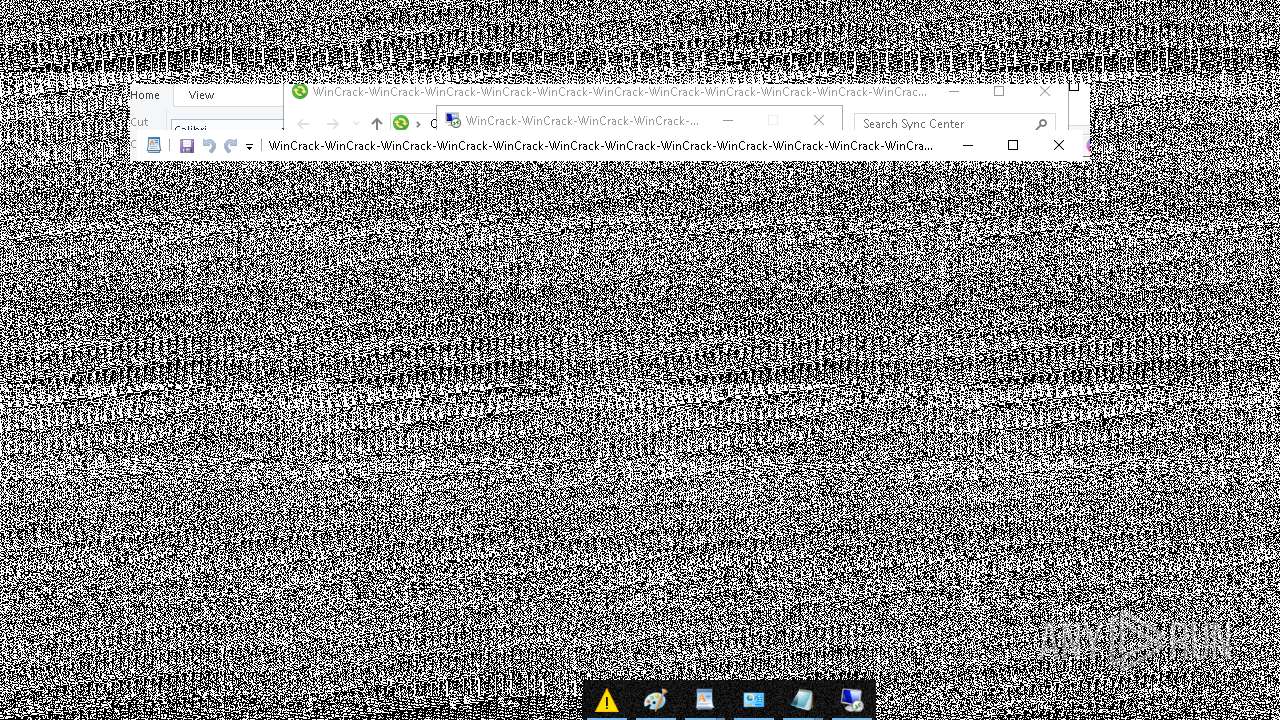This screenshot has width=1280, height=720.
Task: Minimize the small WinCrack dialog window
Action: (x=728, y=120)
